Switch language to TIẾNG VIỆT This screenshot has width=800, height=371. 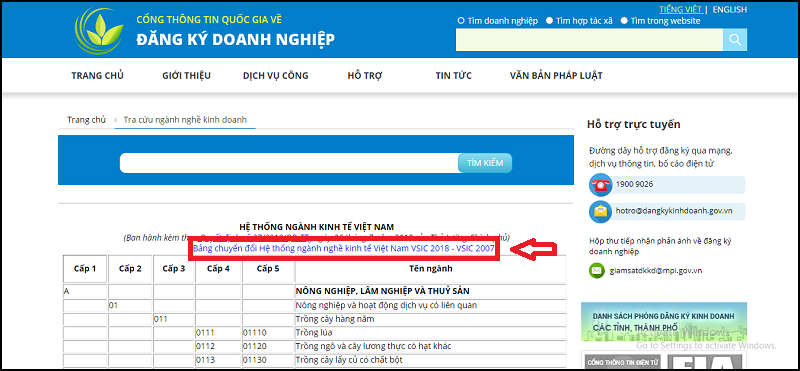(x=681, y=9)
